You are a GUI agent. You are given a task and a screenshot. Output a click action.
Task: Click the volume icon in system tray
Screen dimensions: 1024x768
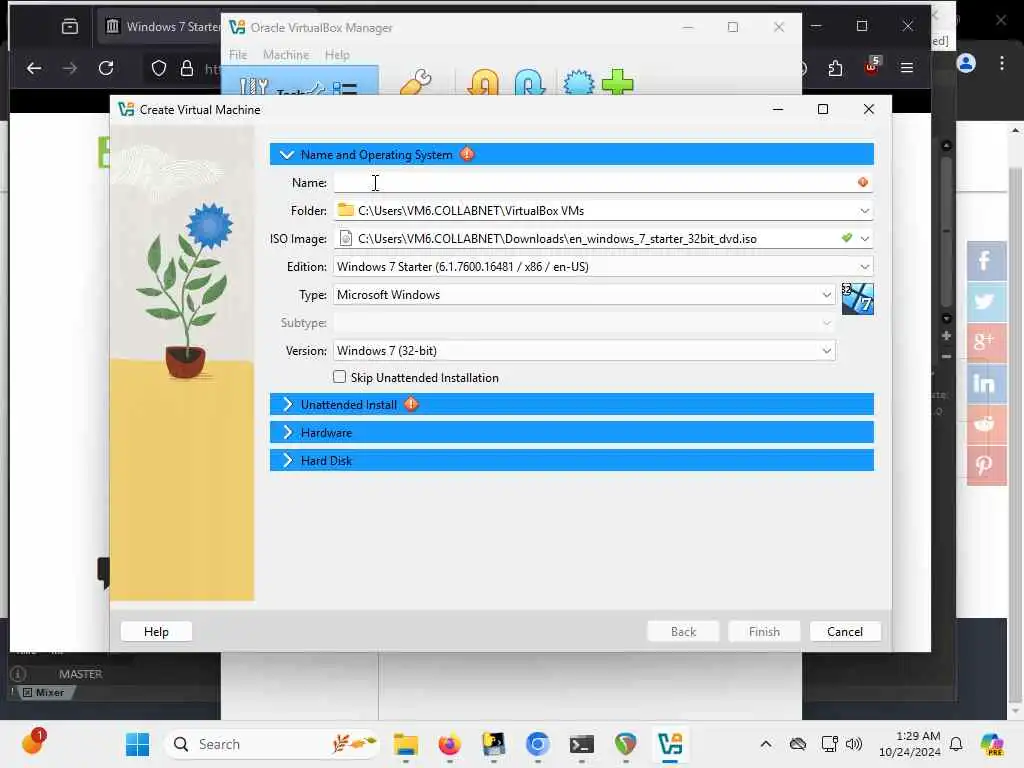[x=854, y=744]
